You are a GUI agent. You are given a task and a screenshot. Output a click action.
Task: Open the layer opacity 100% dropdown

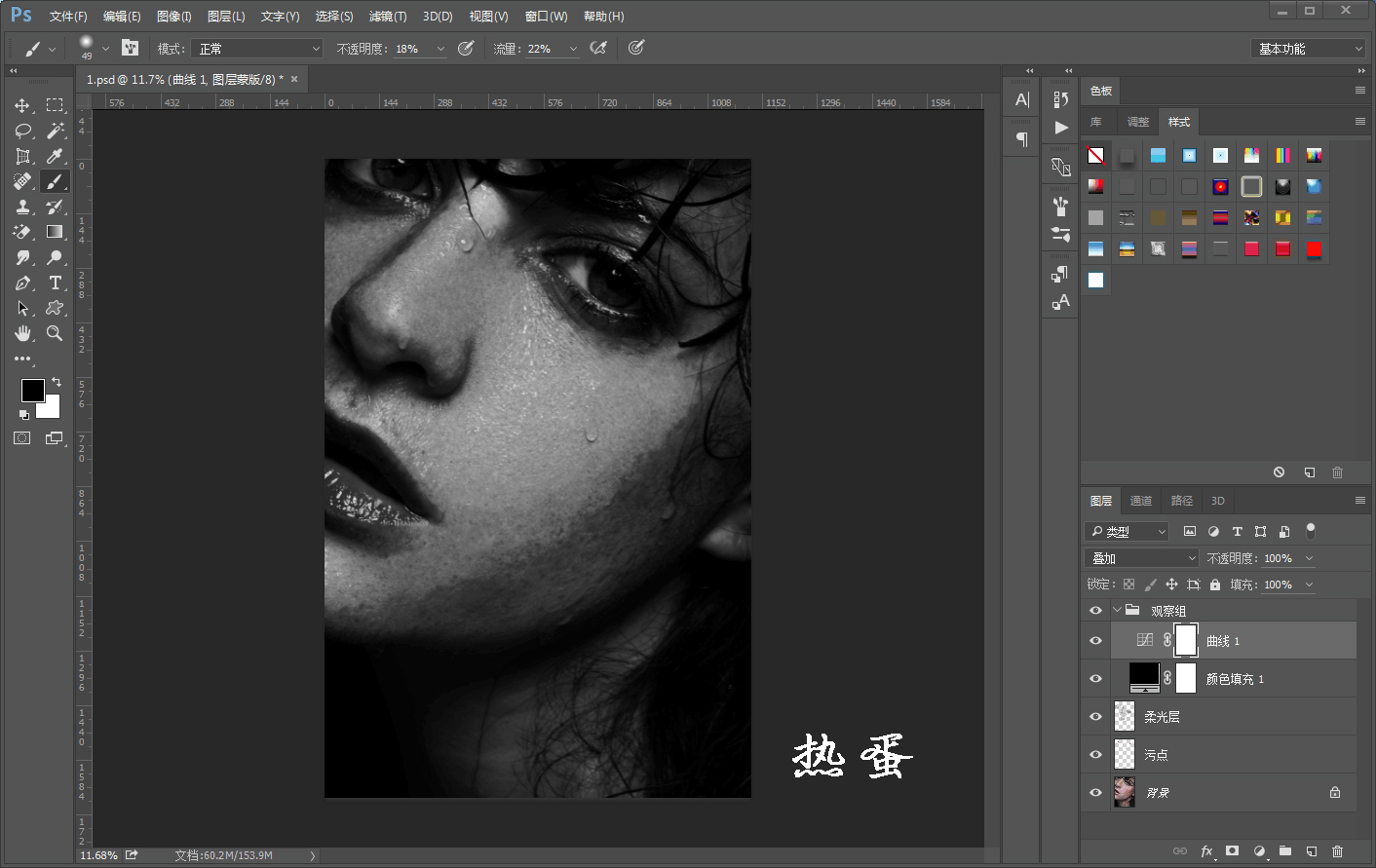click(1309, 558)
